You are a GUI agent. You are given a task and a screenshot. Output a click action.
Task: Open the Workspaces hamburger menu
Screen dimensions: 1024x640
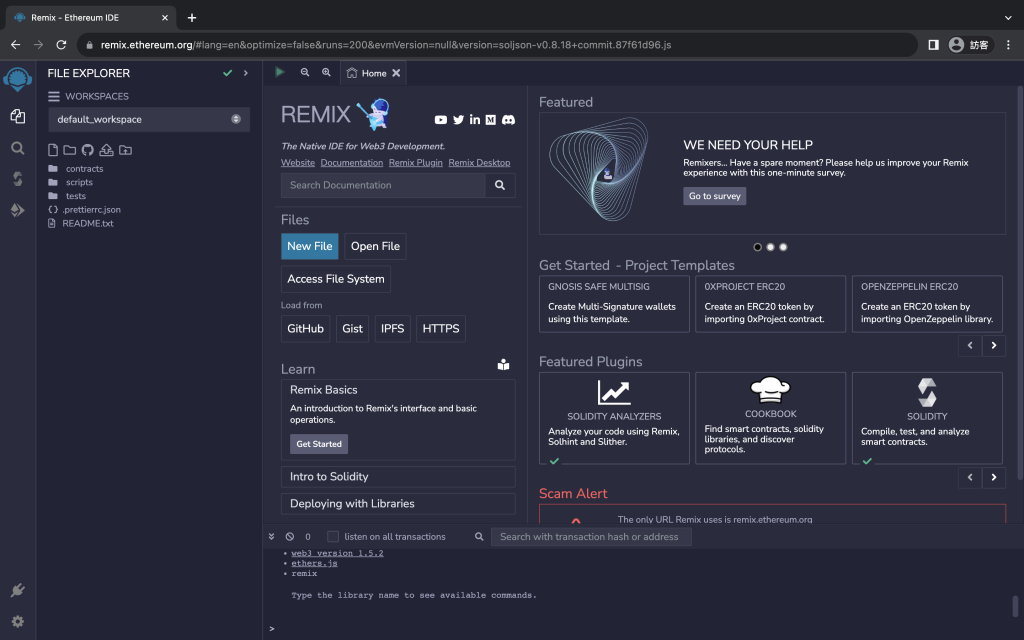(x=54, y=97)
